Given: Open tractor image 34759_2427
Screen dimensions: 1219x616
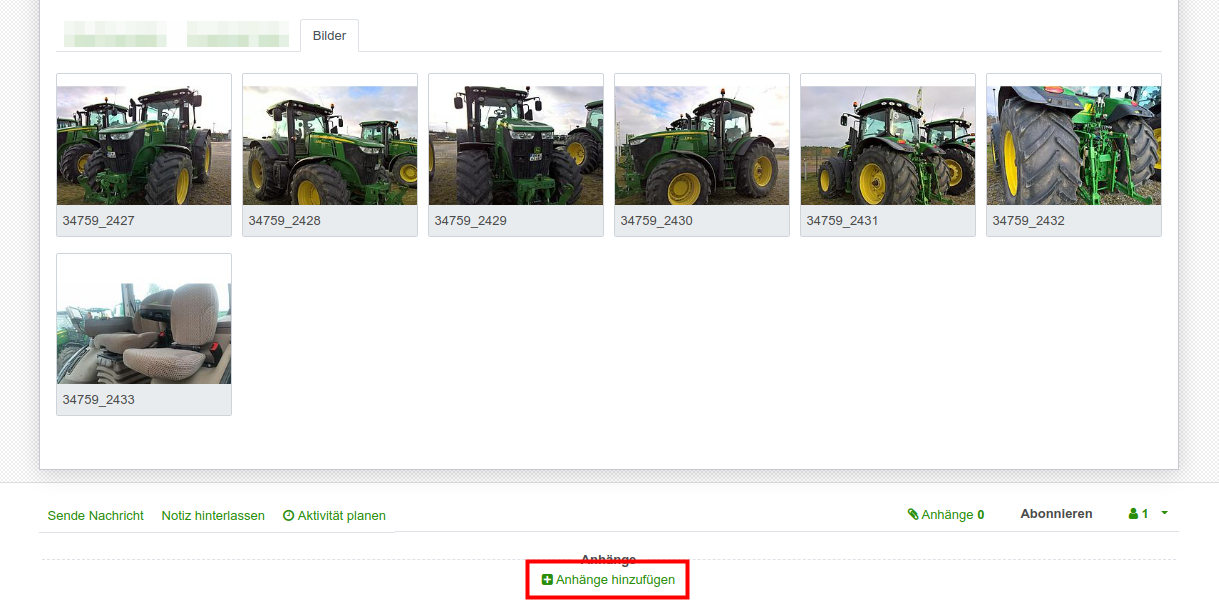Looking at the screenshot, I should 144,145.
